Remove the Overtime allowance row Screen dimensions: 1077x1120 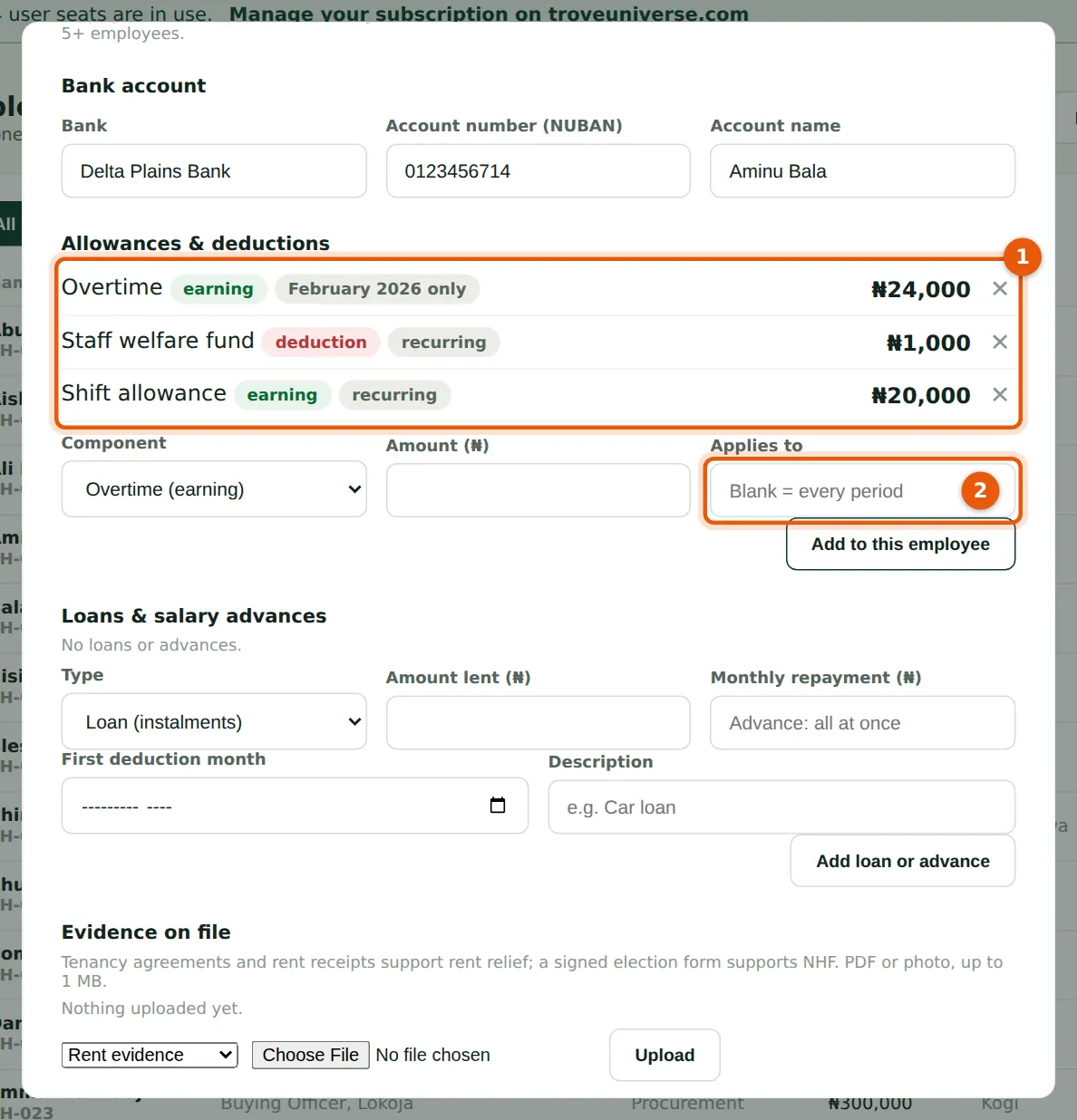(x=1000, y=288)
